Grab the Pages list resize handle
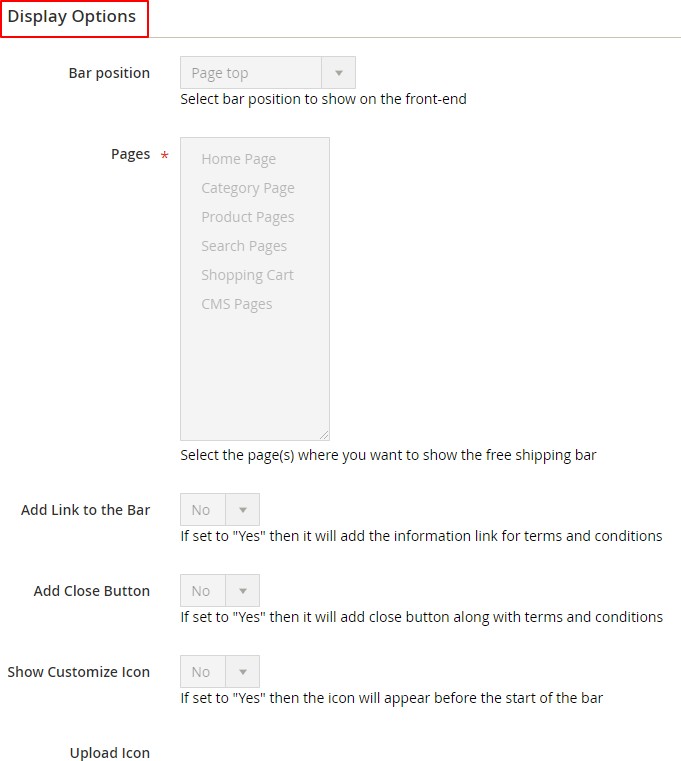The width and height of the screenshot is (681, 761). coord(324,435)
